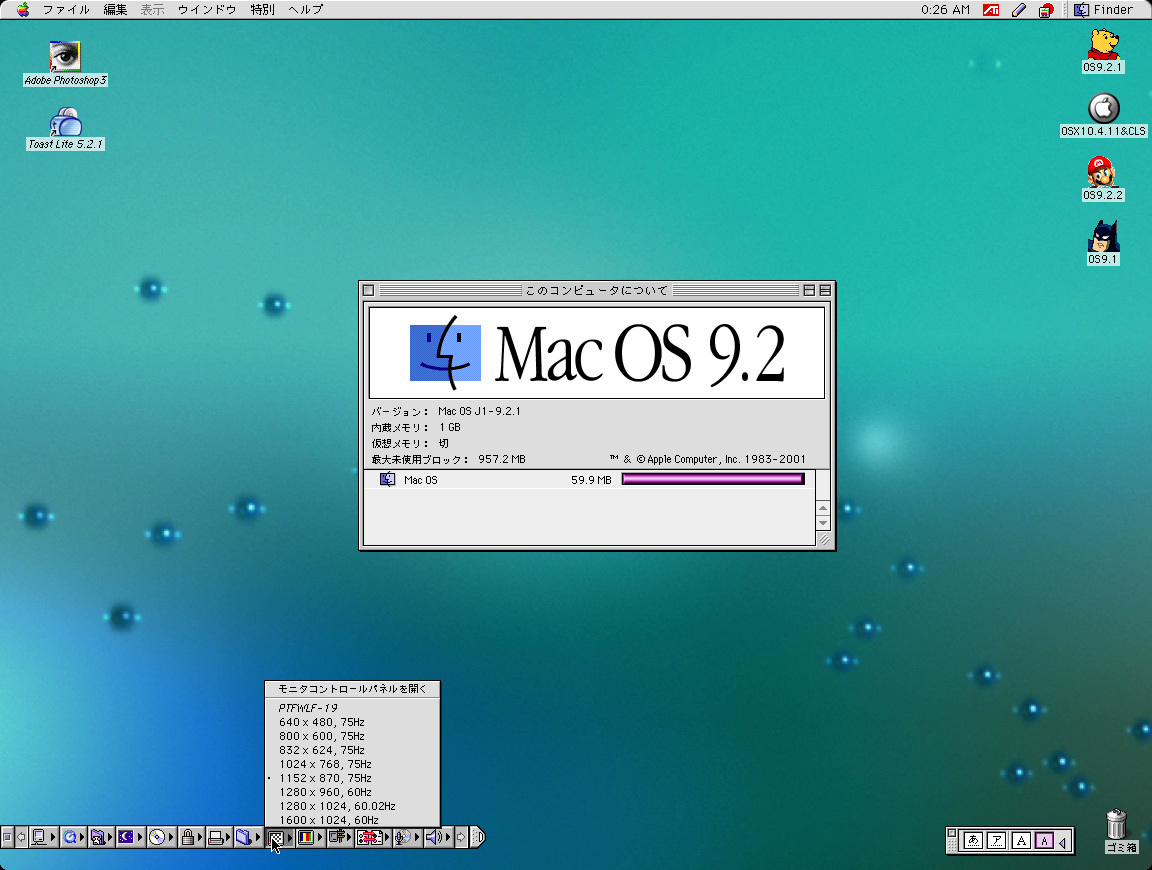The width and height of the screenshot is (1152, 870).
Task: Select the OSX10.4.11&CLS volume icon
Action: tap(1103, 108)
